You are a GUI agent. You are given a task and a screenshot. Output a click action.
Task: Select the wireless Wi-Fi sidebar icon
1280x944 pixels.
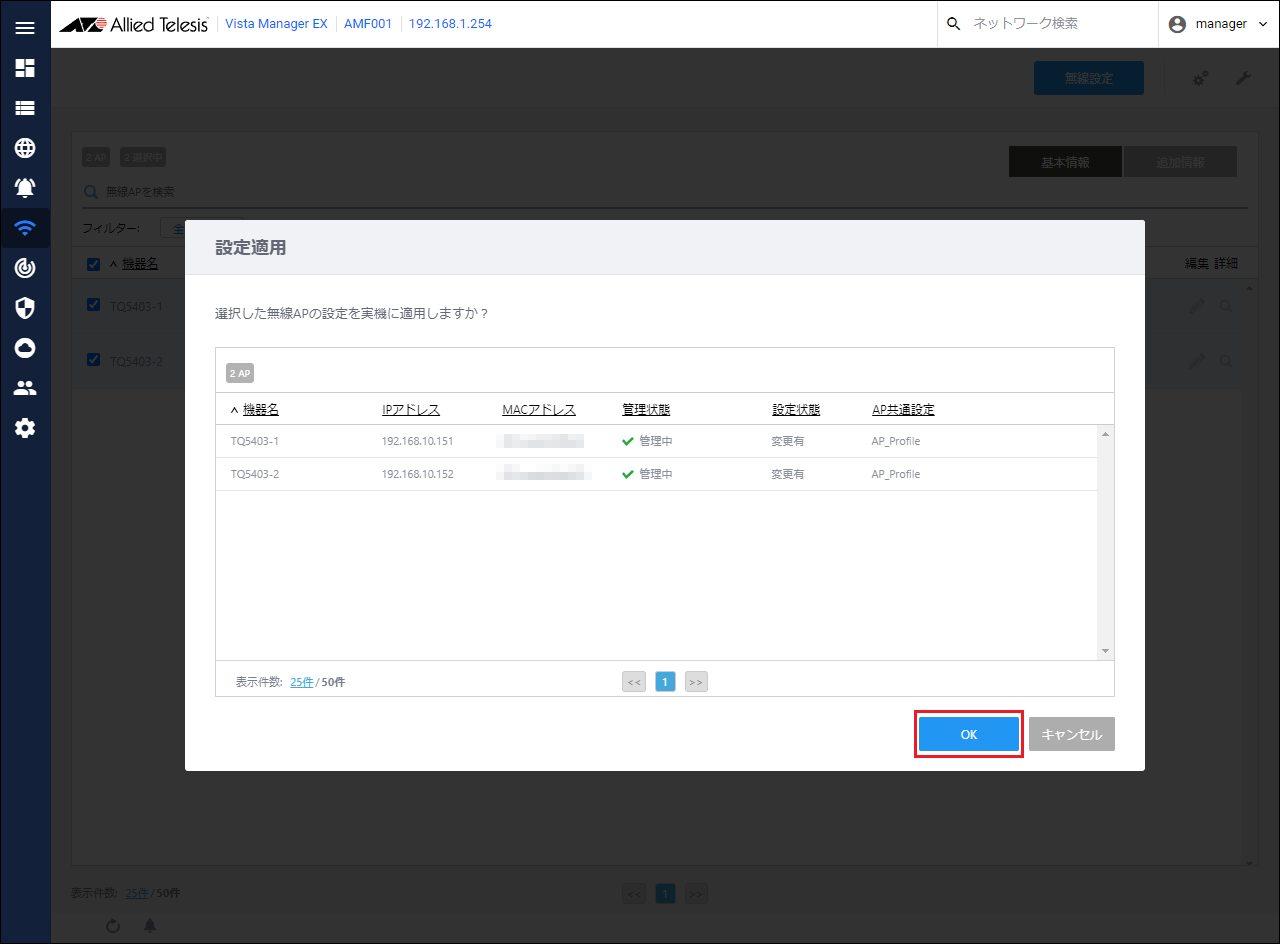tap(25, 228)
